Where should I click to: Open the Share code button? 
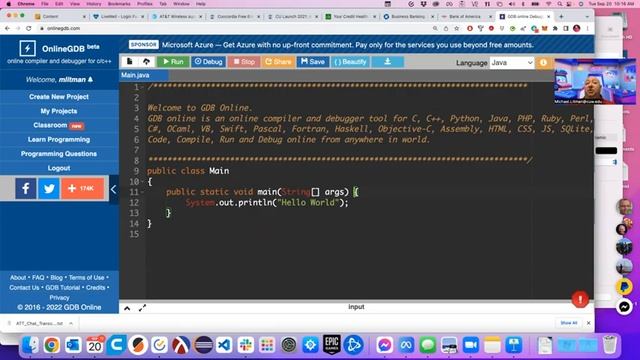click(x=278, y=62)
